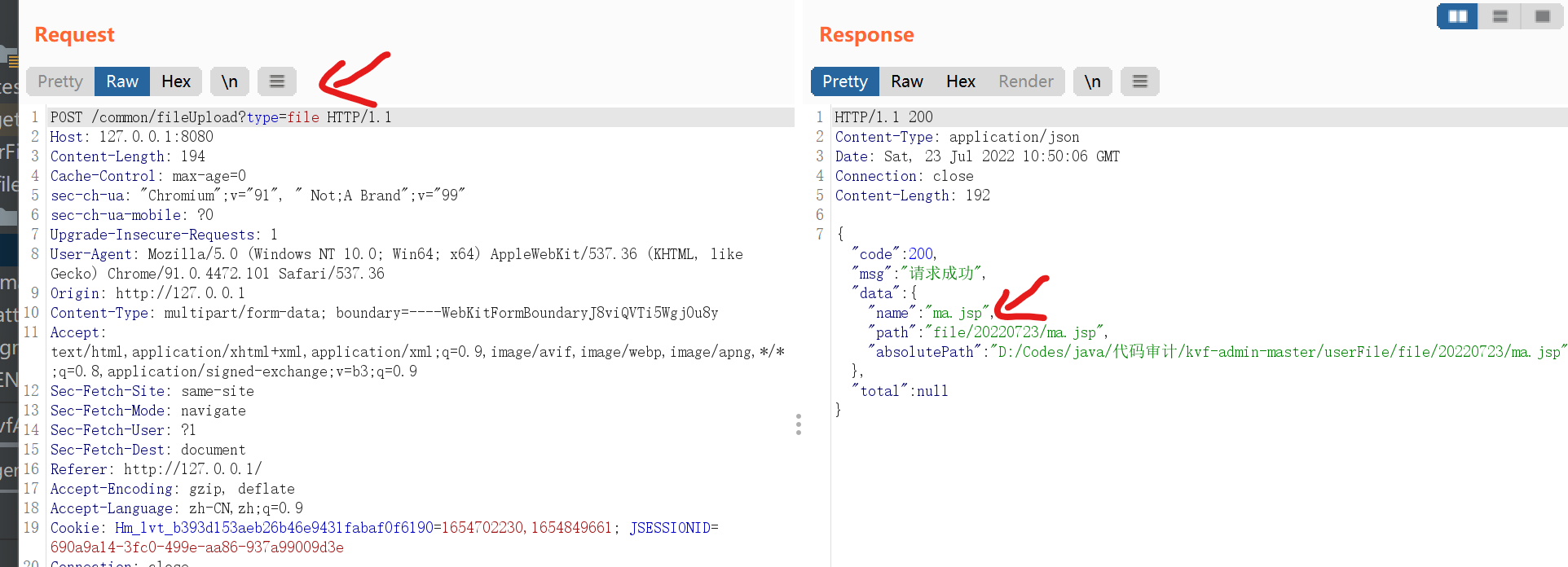Toggle \n non-printable characters in Response
The height and width of the screenshot is (567, 1568).
[x=1093, y=81]
